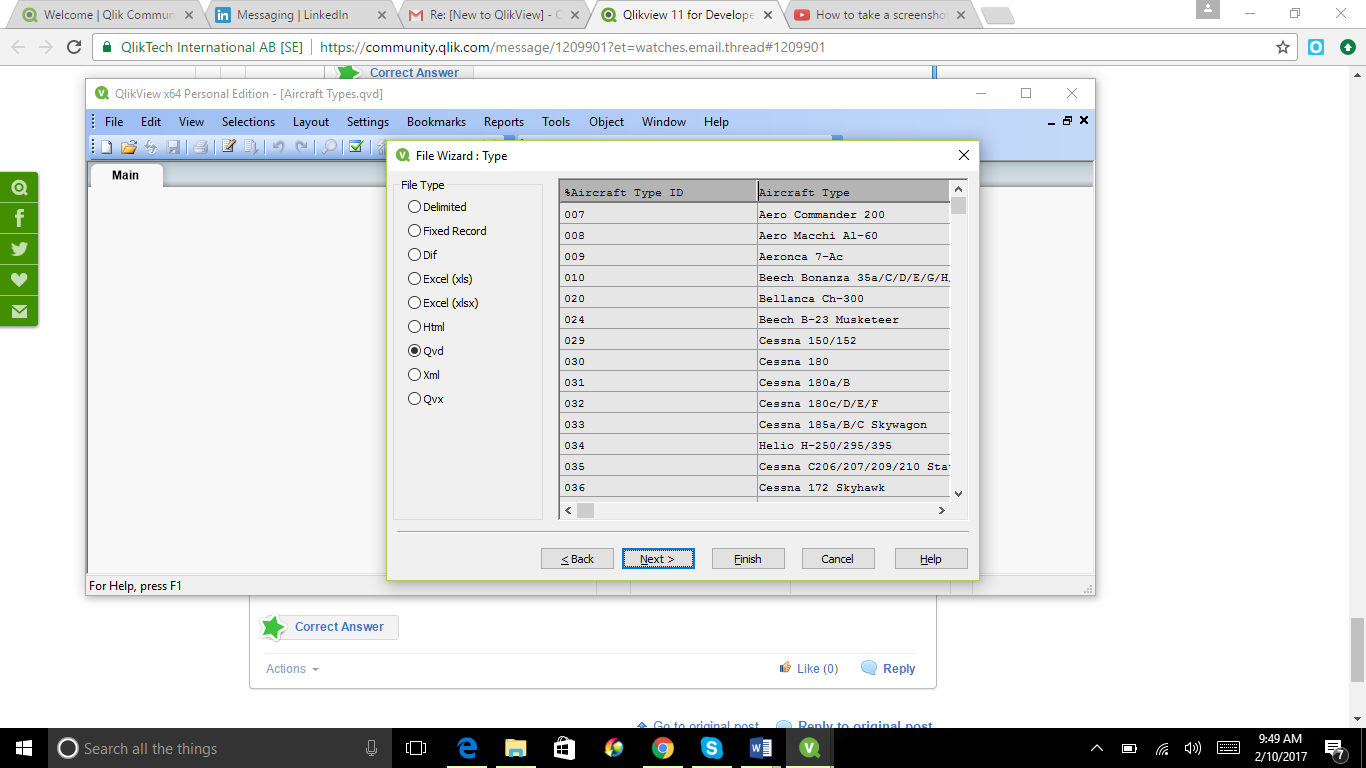The image size is (1366, 768).
Task: Select the Xml file type
Action: (424, 375)
